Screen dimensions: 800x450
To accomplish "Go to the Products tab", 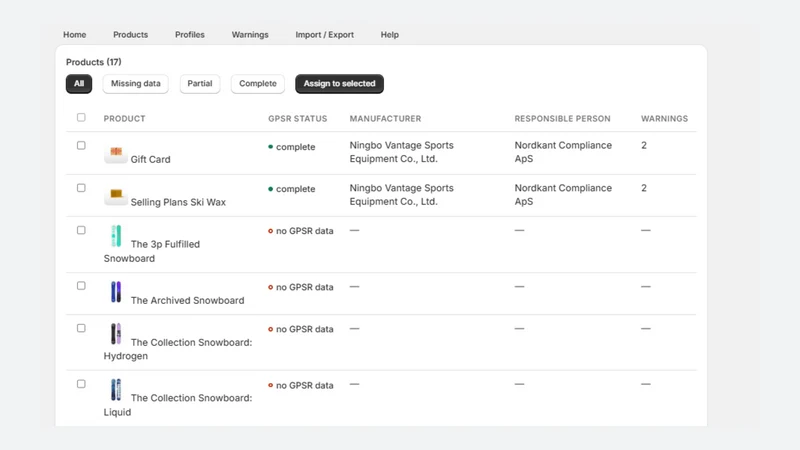I will (x=131, y=35).
